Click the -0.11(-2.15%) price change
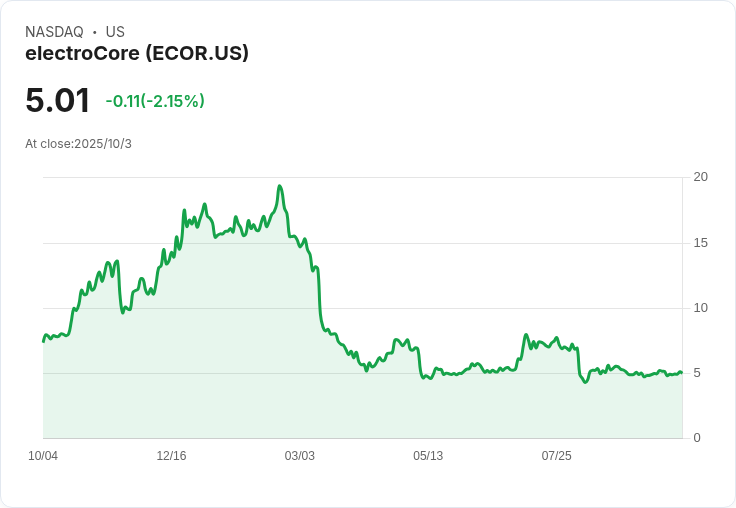 point(155,101)
